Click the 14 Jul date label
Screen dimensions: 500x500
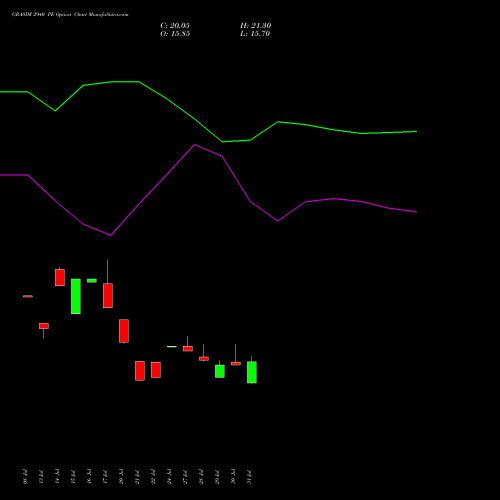pyautogui.click(x=57, y=477)
